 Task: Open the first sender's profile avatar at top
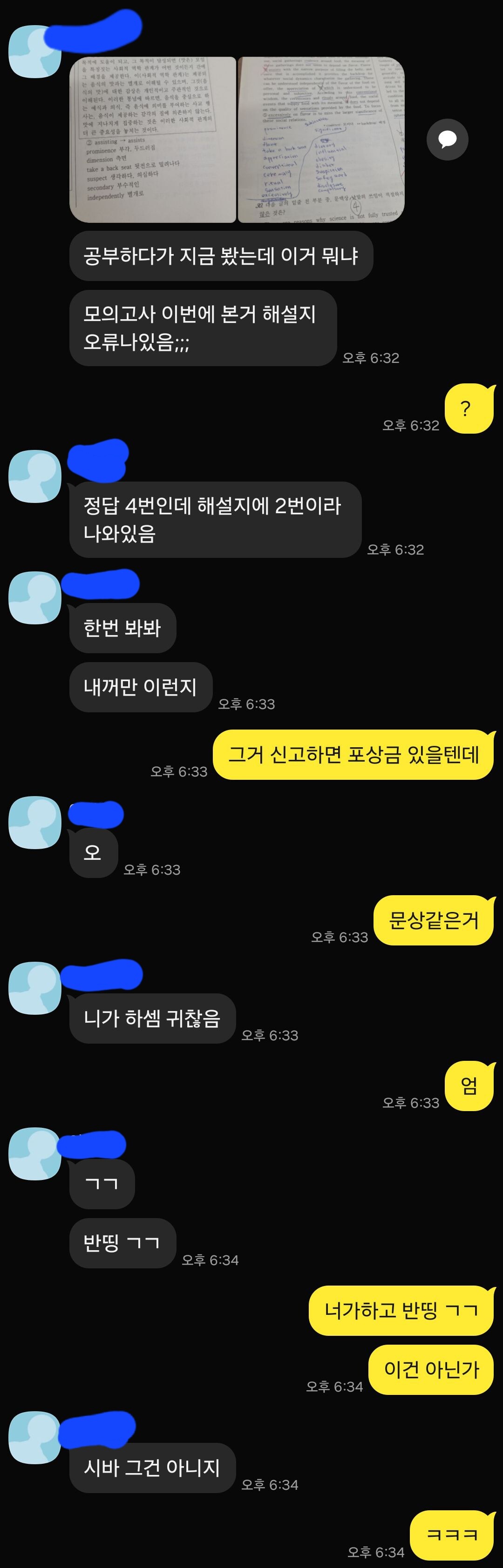[35, 51]
